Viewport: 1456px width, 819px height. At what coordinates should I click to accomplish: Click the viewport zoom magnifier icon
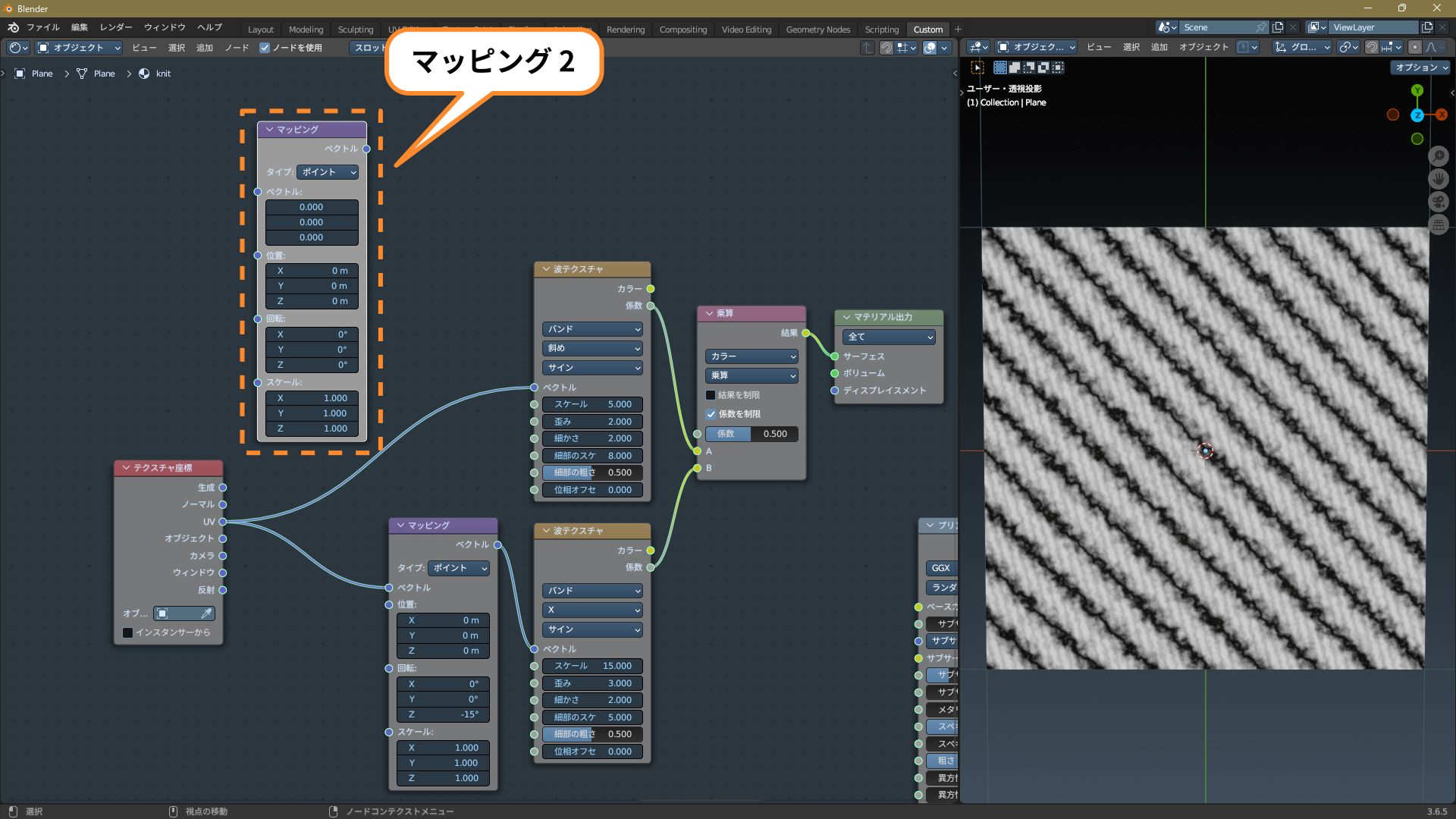tap(1438, 156)
